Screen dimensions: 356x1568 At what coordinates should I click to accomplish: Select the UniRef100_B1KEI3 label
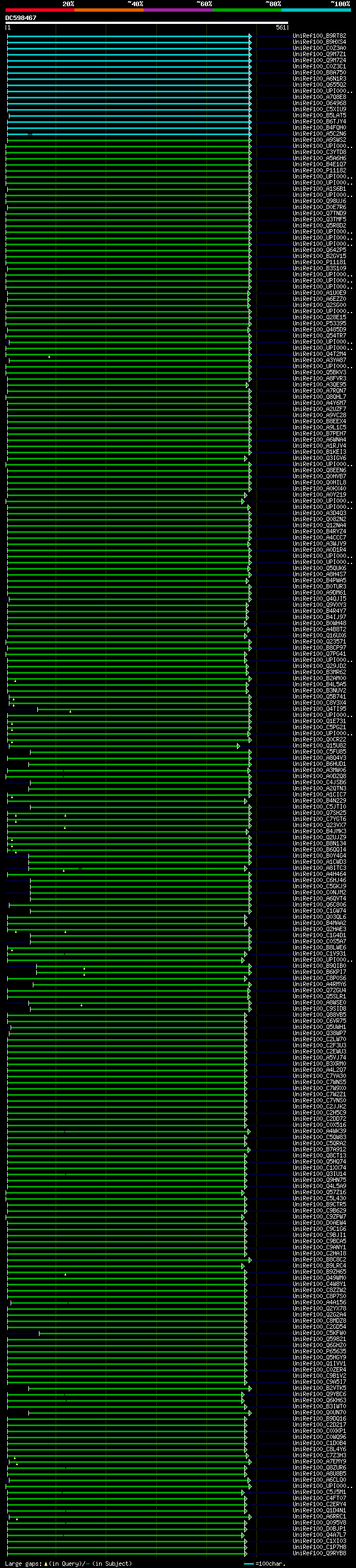(319, 452)
